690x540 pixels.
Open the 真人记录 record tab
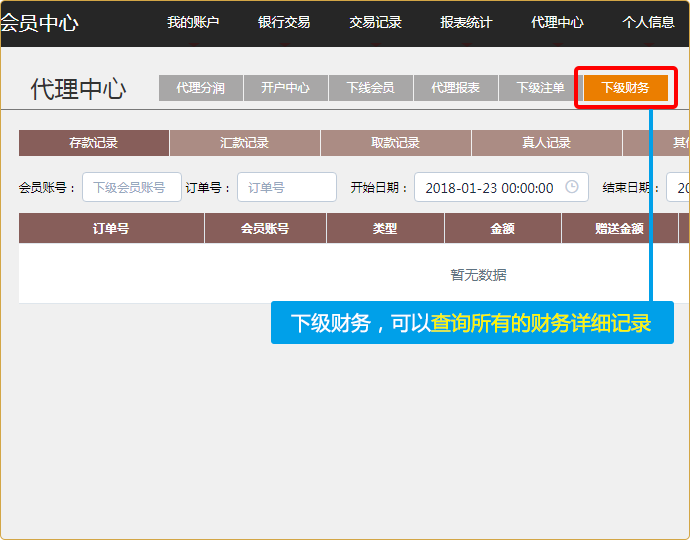pos(546,143)
